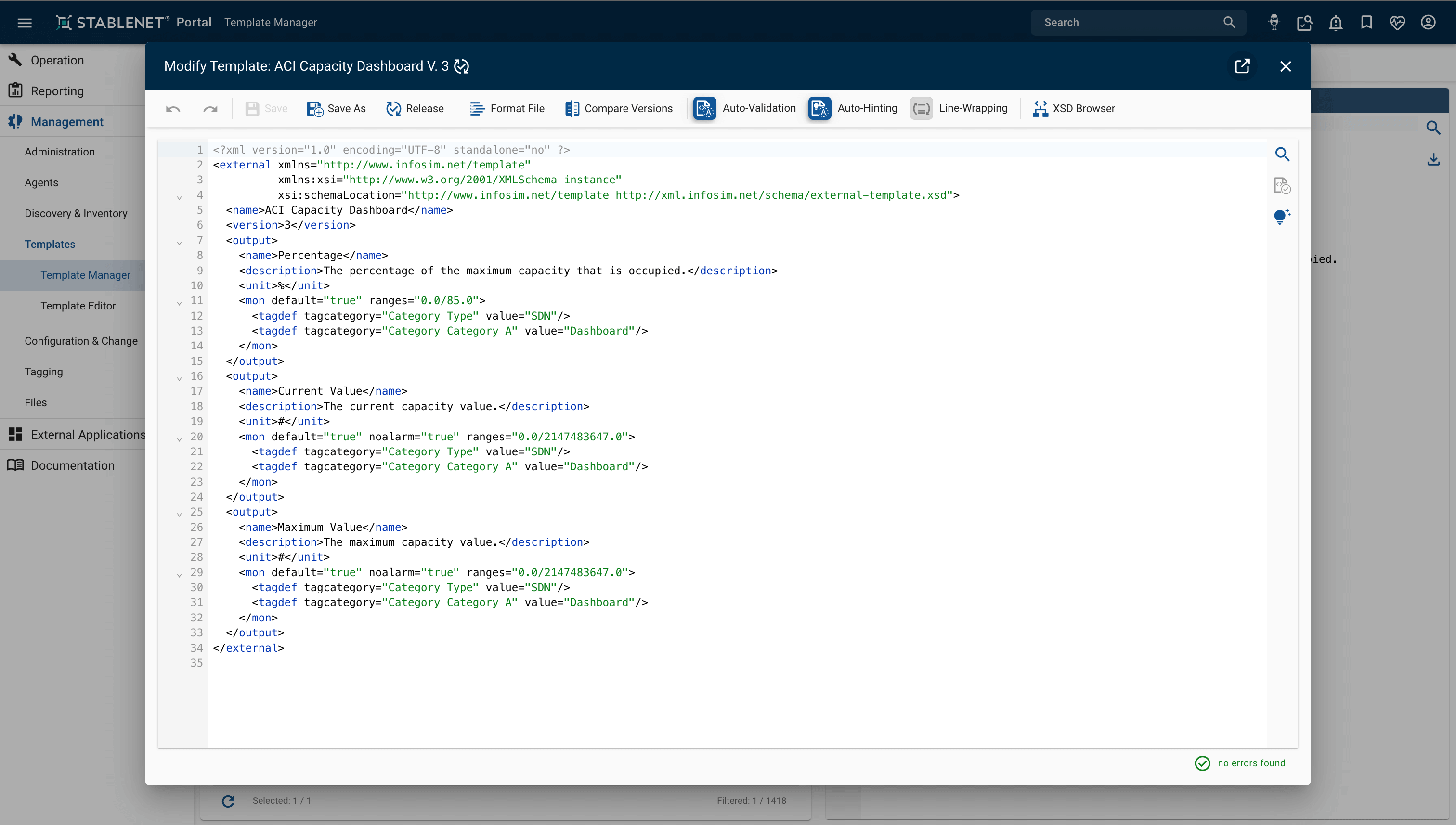The height and width of the screenshot is (825, 1456).
Task: Toggle Auto-Hinting on or off
Action: (853, 108)
